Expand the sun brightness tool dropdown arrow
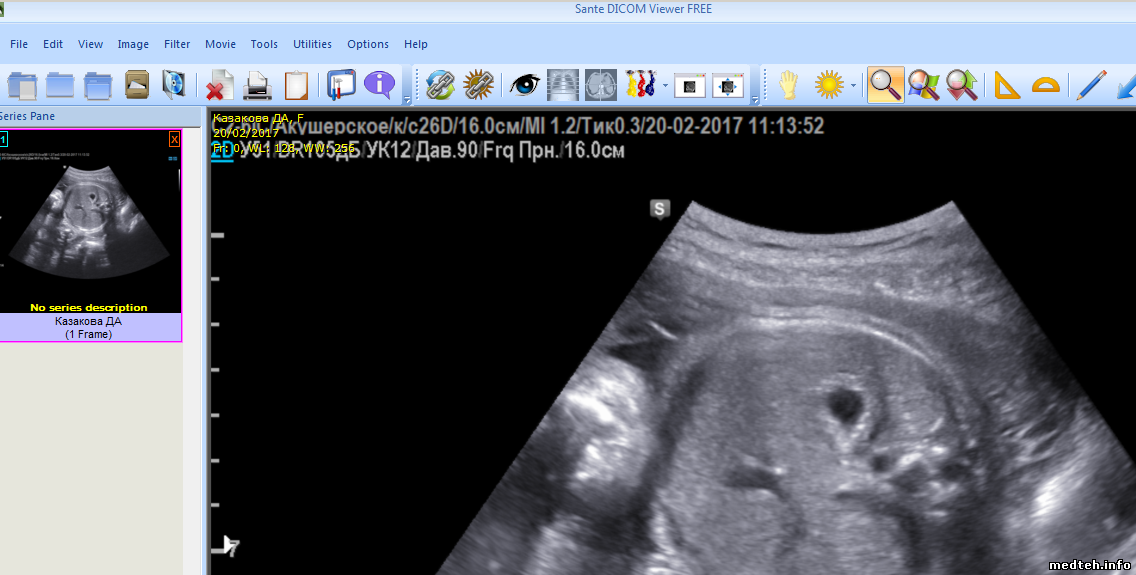The width and height of the screenshot is (1136, 575). (x=853, y=86)
